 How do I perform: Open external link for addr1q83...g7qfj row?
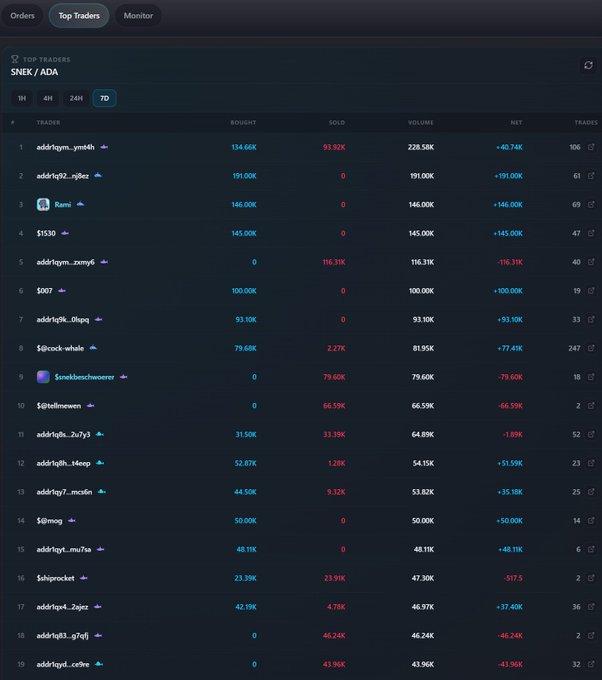coord(591,635)
